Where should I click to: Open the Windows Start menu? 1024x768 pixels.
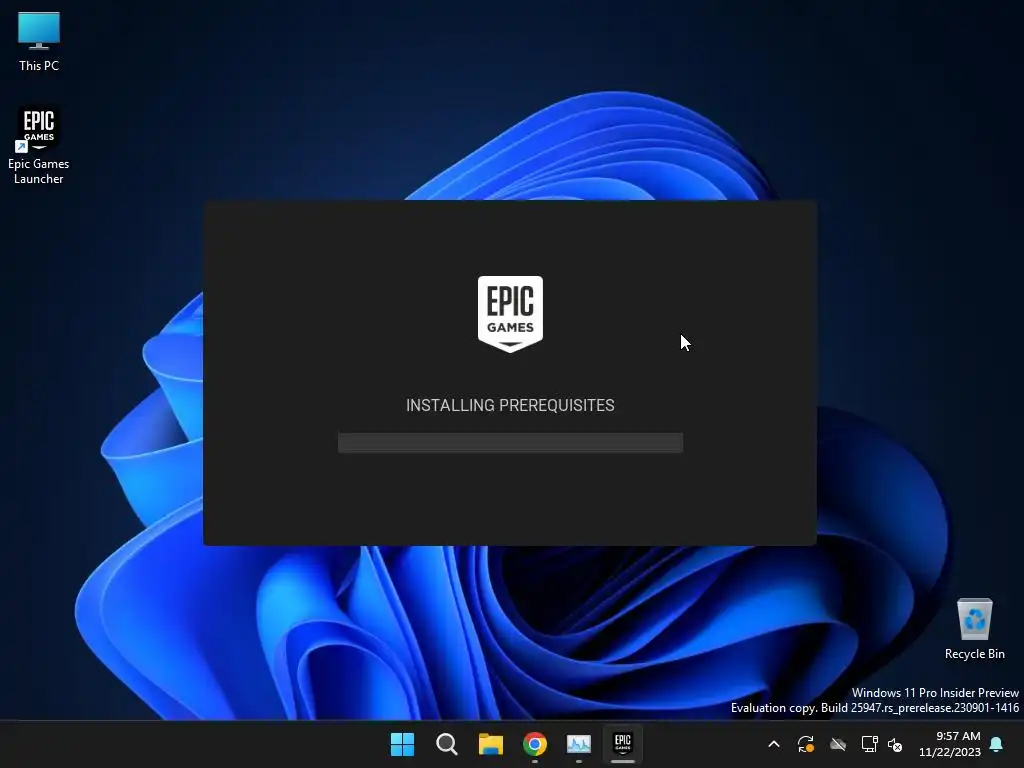(x=402, y=744)
